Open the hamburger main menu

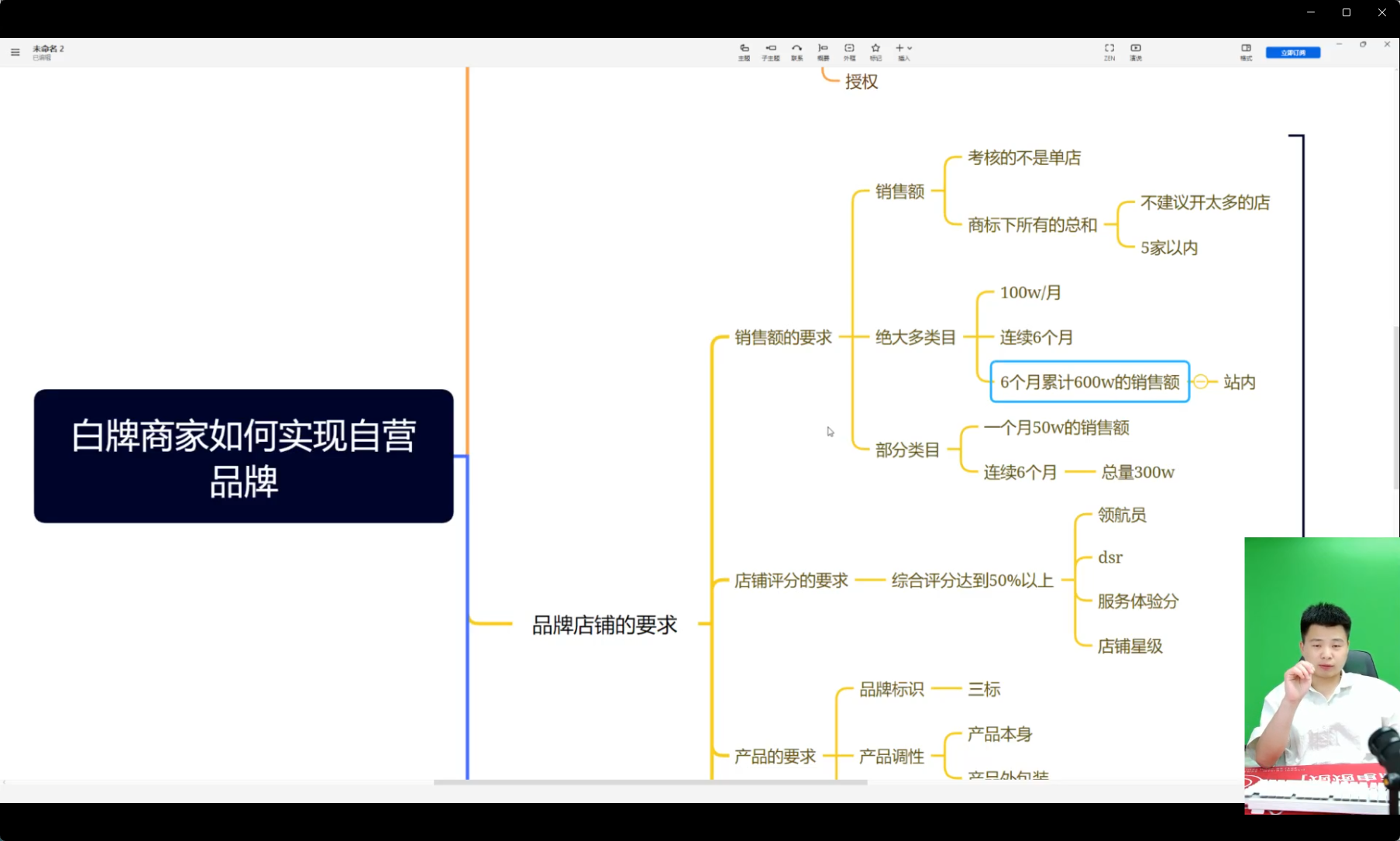15,53
